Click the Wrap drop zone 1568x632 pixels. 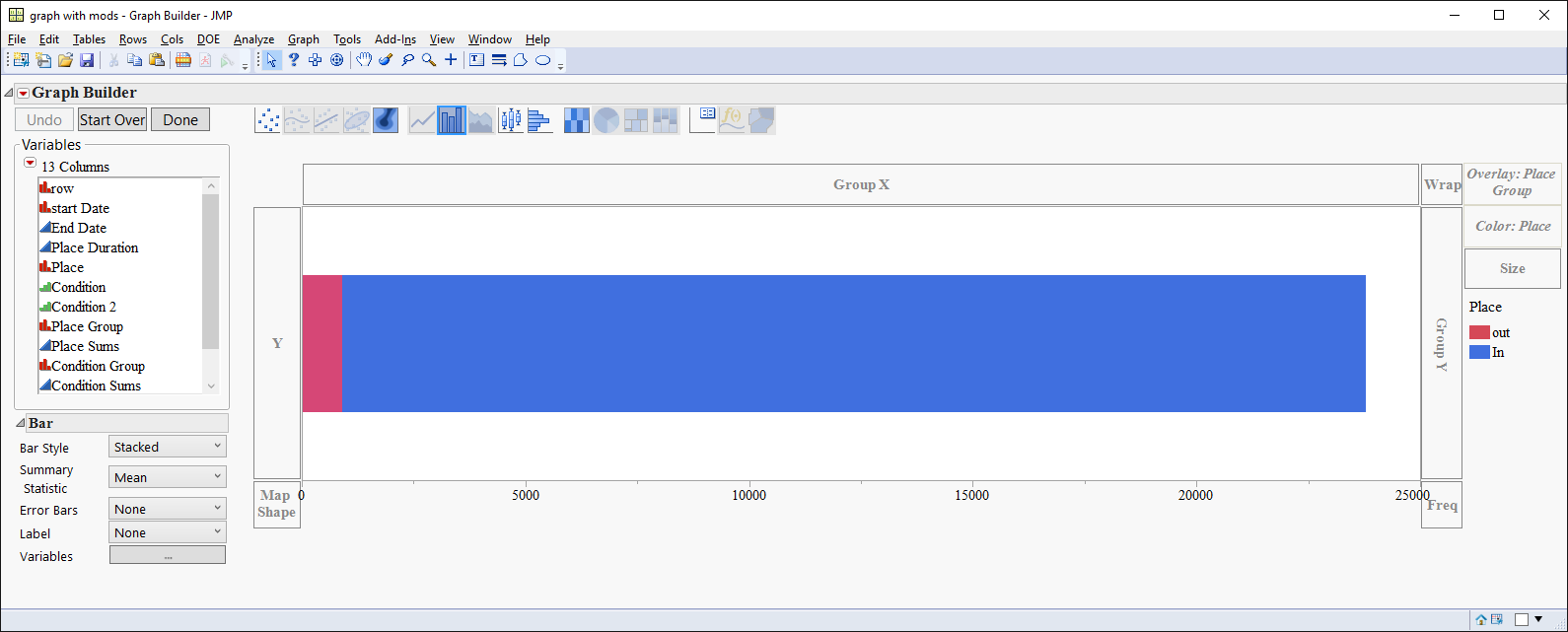[x=1442, y=184]
